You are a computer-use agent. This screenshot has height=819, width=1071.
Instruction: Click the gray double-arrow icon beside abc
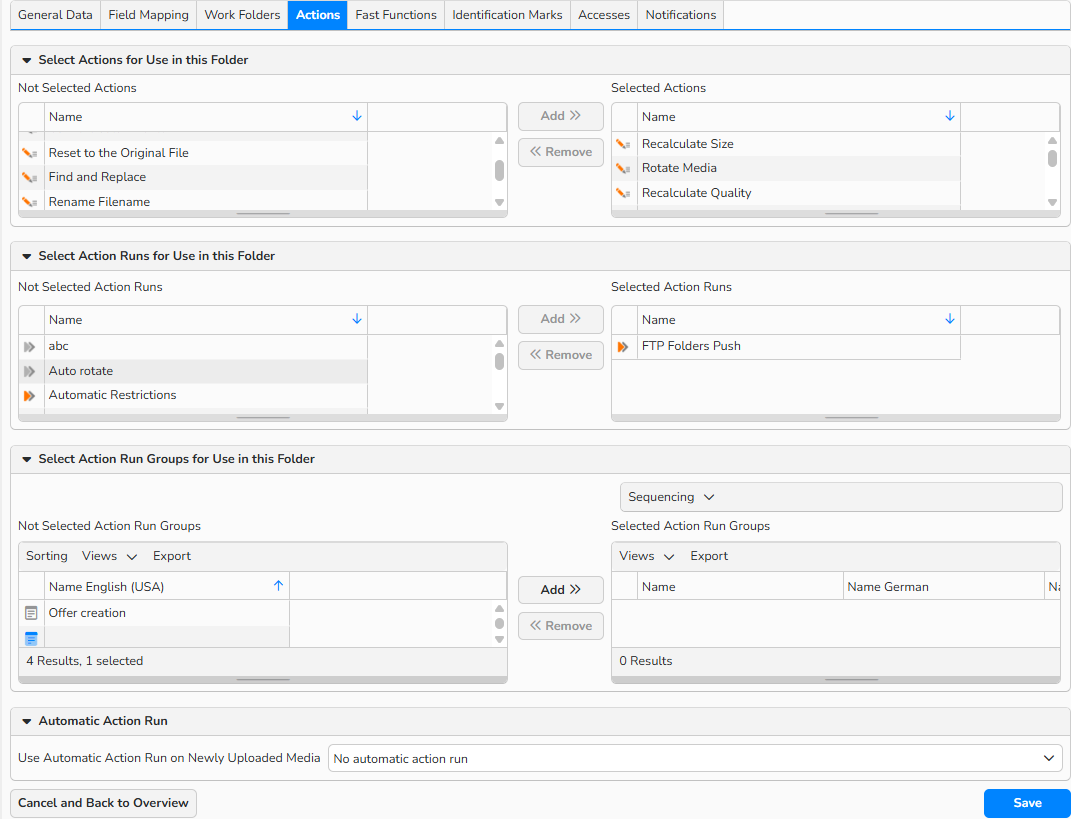(29, 347)
